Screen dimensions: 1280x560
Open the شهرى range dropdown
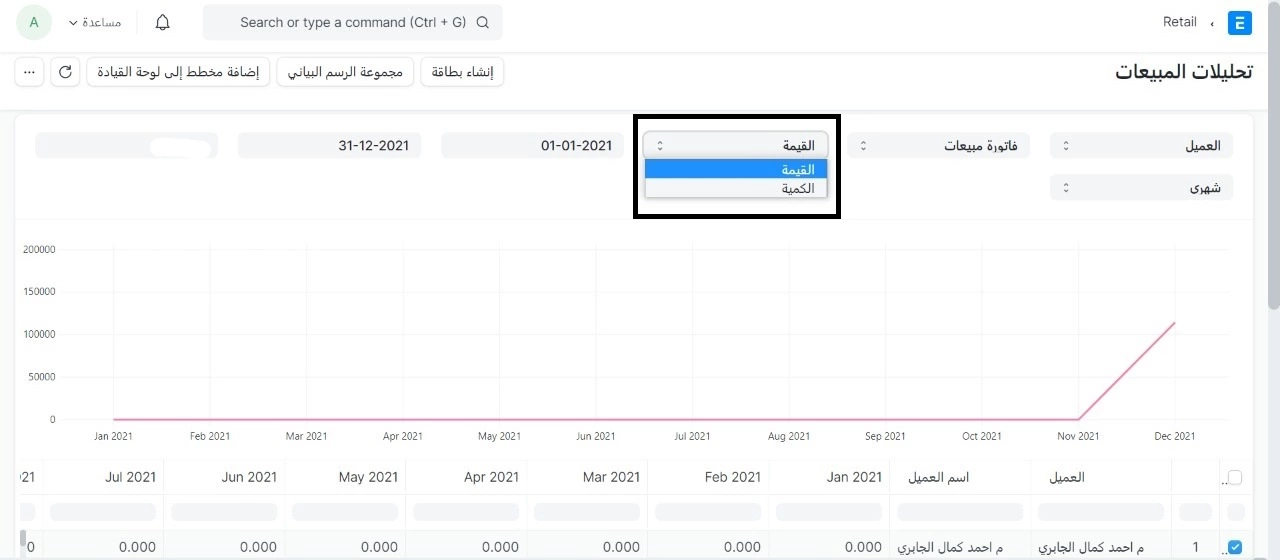click(1142, 187)
